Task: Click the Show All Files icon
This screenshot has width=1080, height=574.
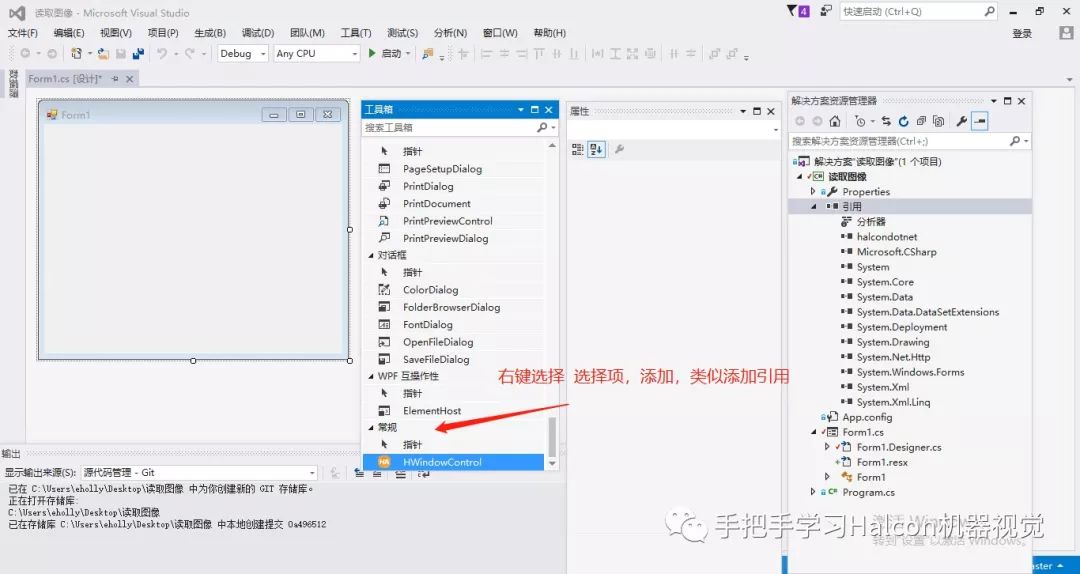Action: (x=938, y=121)
